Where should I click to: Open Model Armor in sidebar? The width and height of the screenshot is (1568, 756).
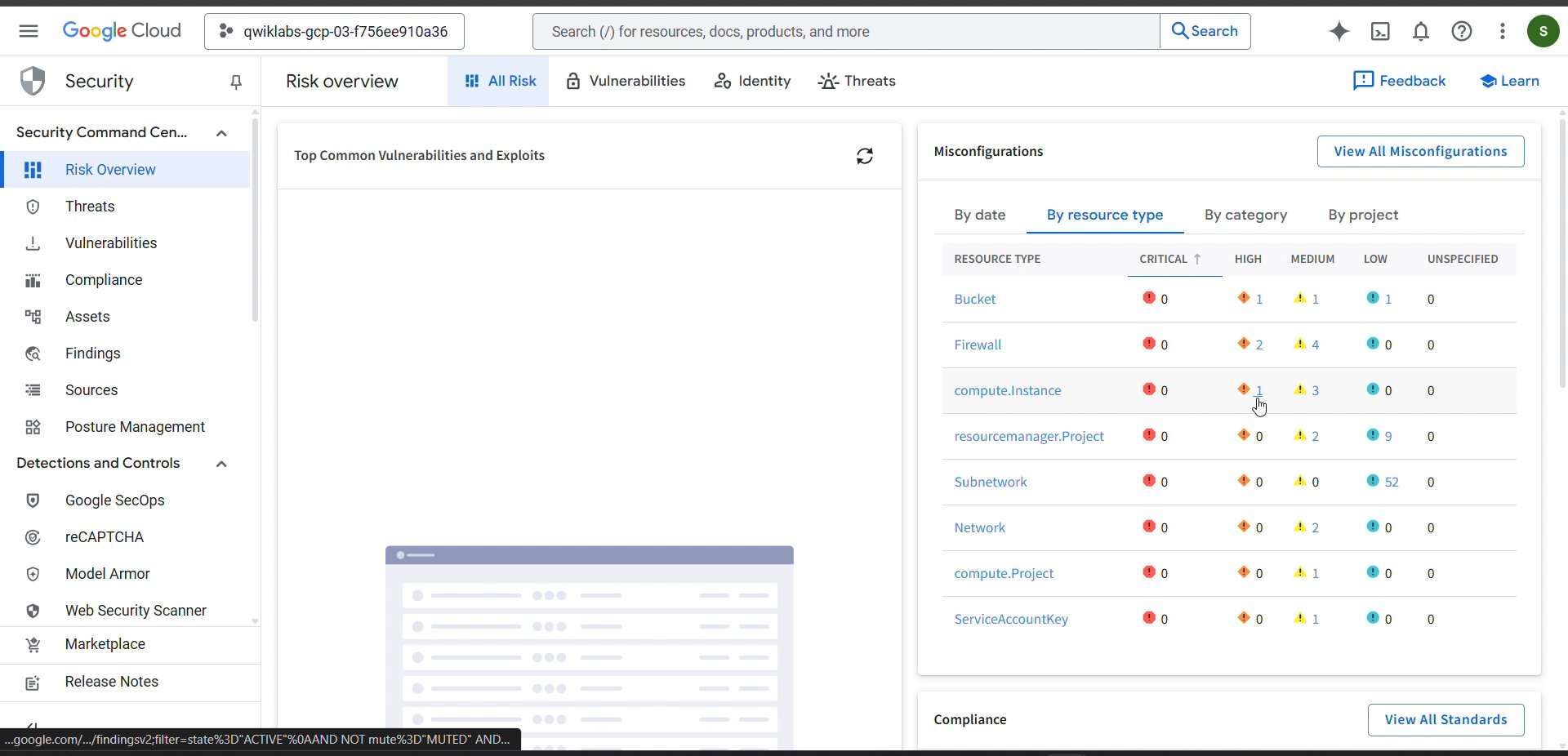pos(125,574)
